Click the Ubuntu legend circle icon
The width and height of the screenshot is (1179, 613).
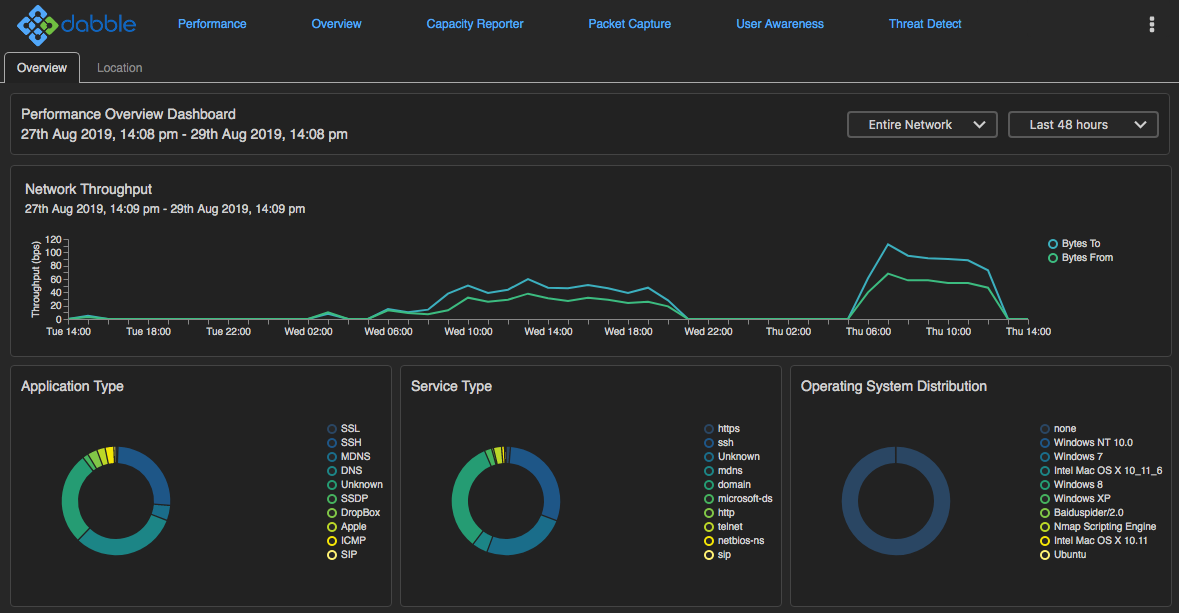coord(1045,555)
